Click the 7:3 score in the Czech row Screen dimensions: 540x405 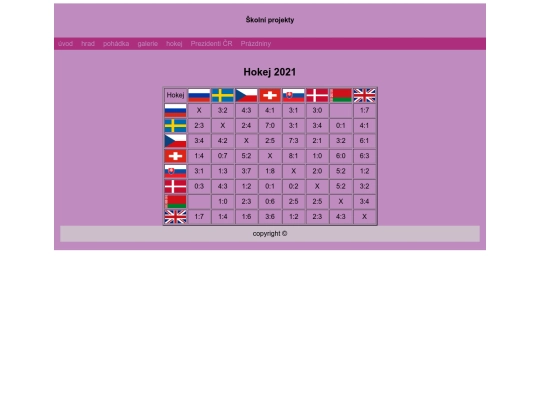tap(293, 141)
